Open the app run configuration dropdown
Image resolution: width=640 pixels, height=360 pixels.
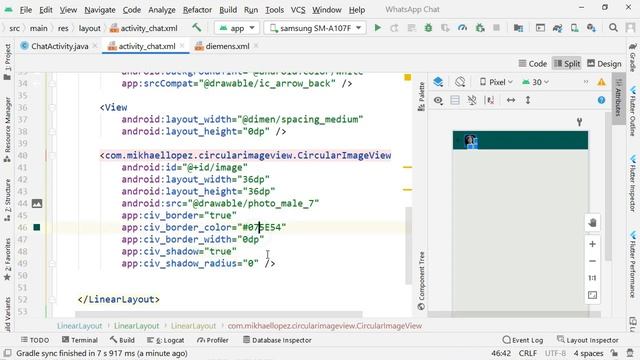pyautogui.click(x=237, y=28)
